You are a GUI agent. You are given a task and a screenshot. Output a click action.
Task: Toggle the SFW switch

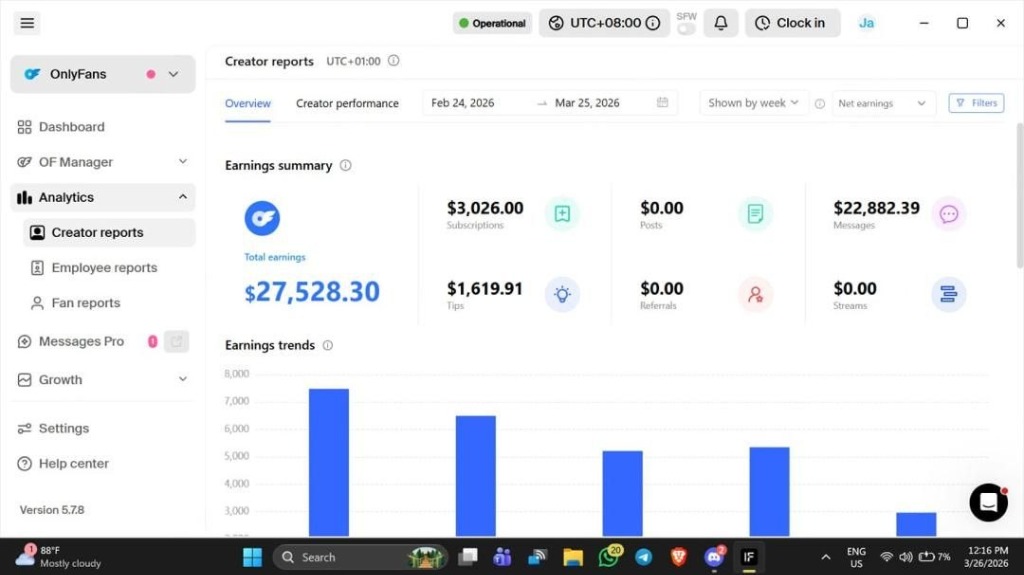tap(686, 29)
